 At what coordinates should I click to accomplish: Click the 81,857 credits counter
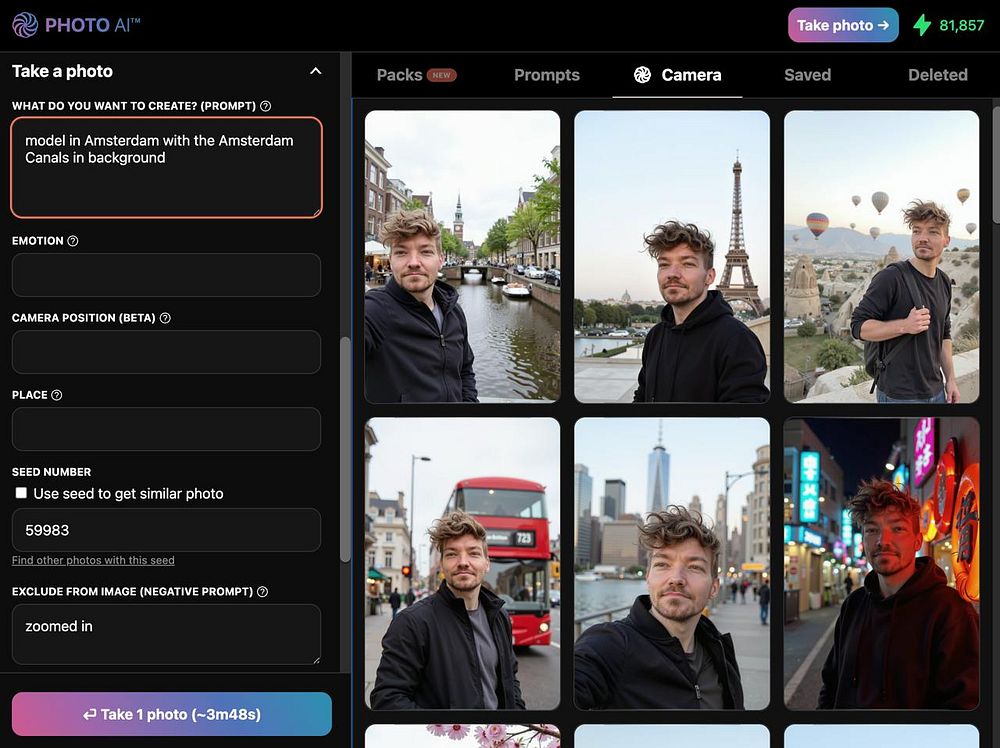[961, 25]
